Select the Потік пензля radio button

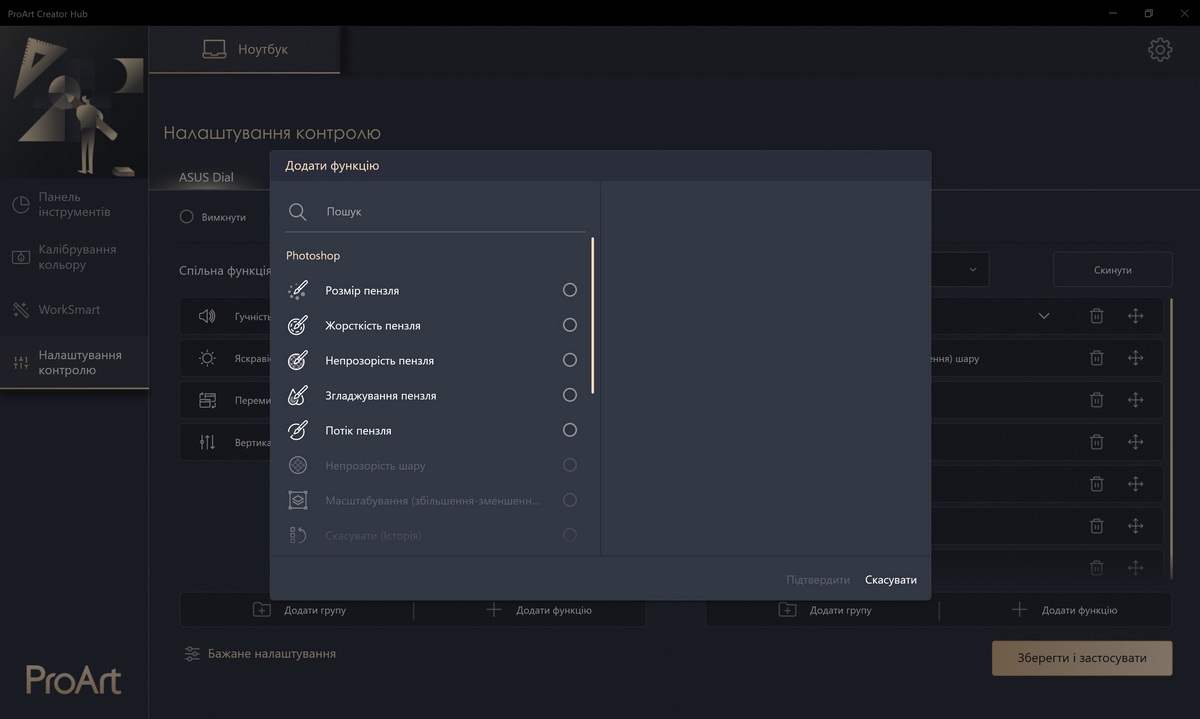pos(570,430)
